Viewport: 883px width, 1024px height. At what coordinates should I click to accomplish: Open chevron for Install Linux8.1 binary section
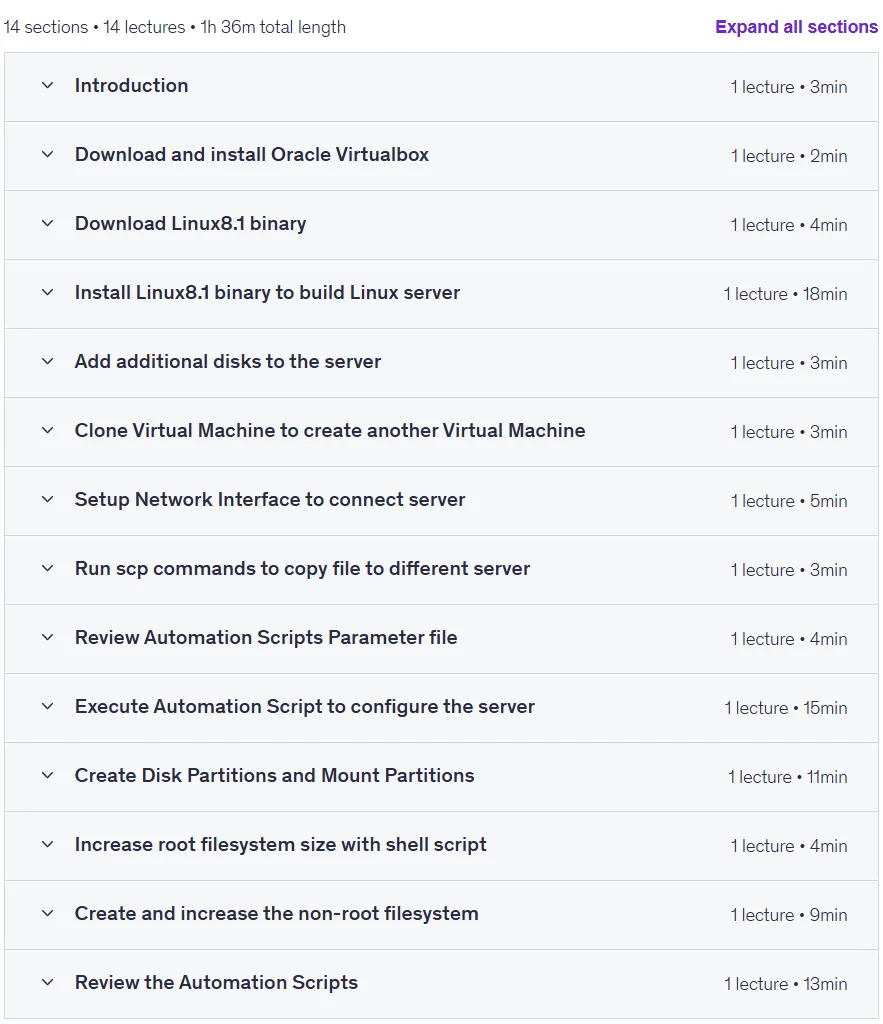(48, 293)
